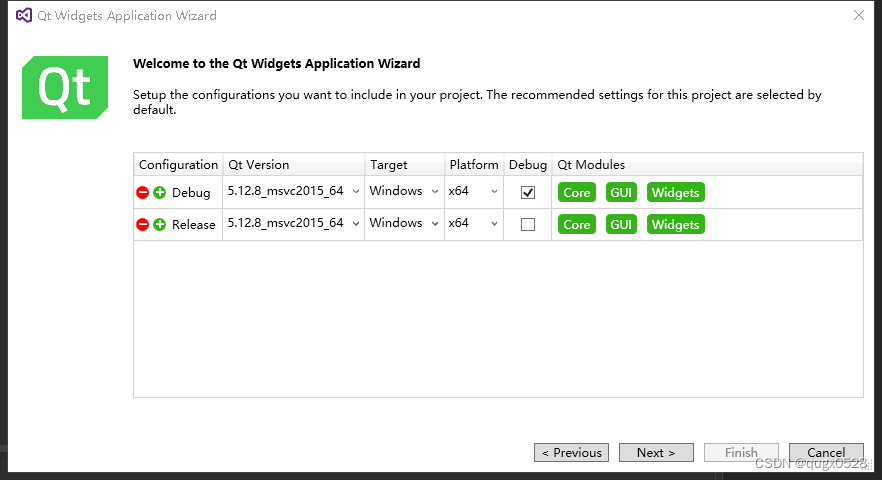Click the Debug column header

click(x=528, y=165)
